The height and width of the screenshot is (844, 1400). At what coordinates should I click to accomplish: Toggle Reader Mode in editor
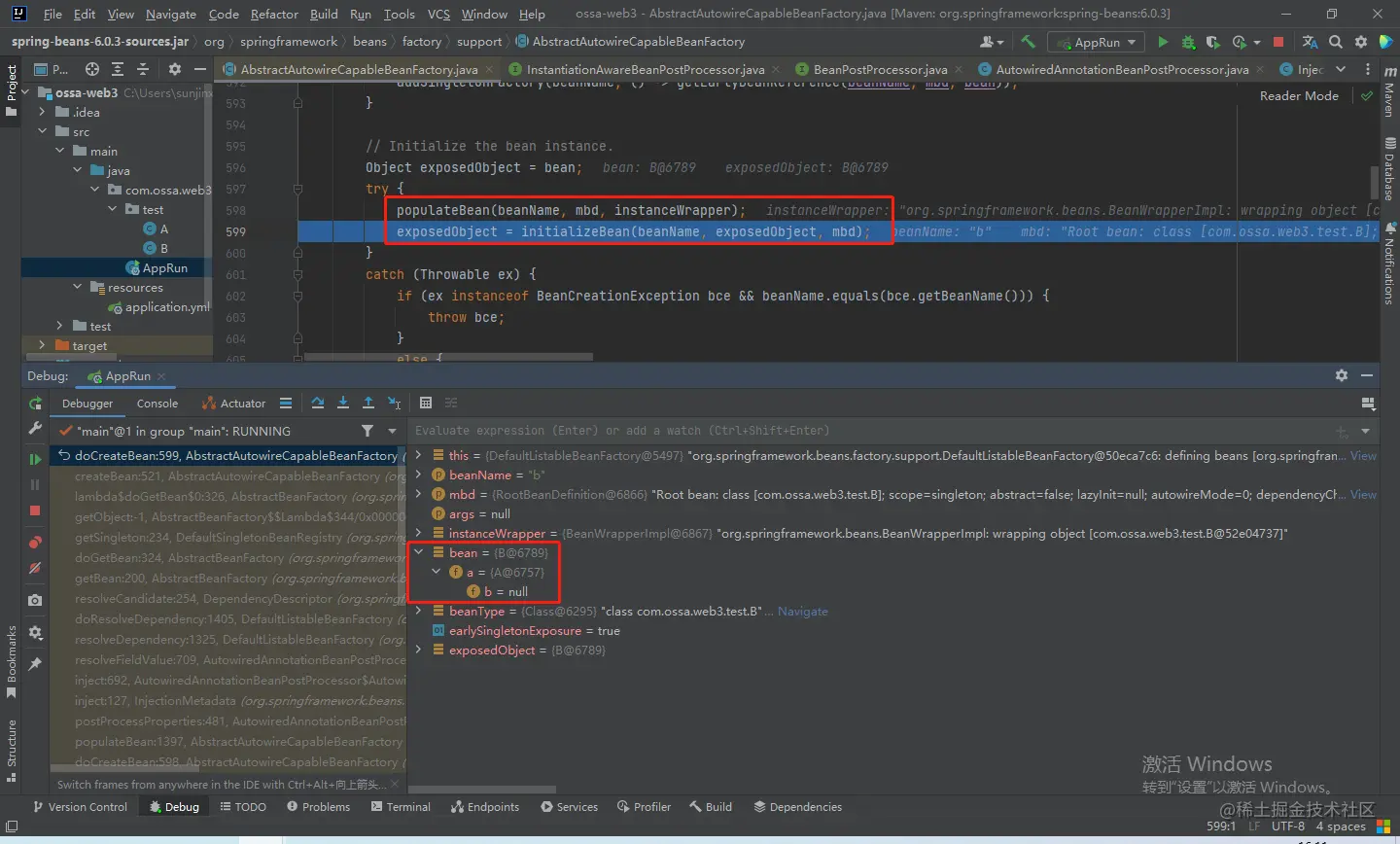1299,95
